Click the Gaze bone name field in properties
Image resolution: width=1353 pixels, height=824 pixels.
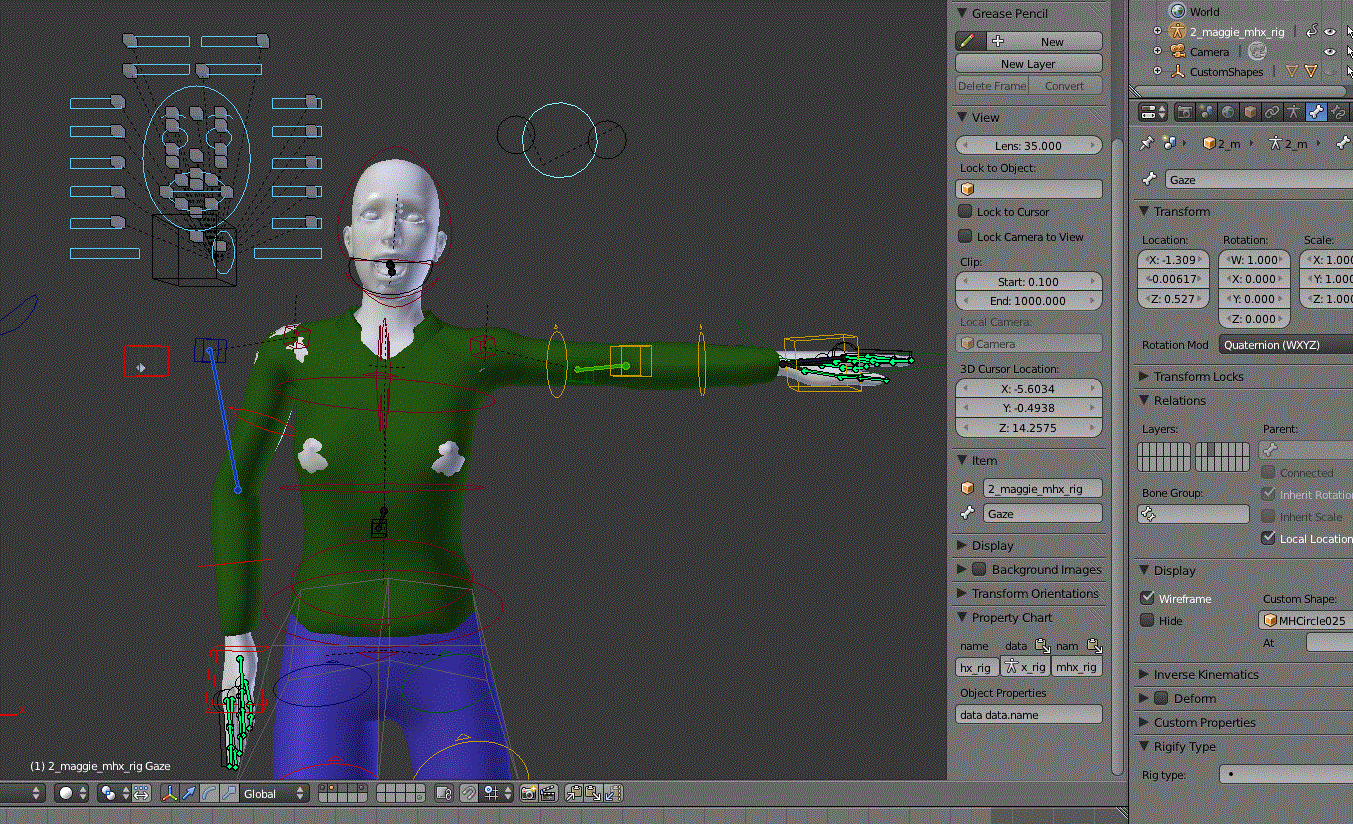[x=1258, y=179]
